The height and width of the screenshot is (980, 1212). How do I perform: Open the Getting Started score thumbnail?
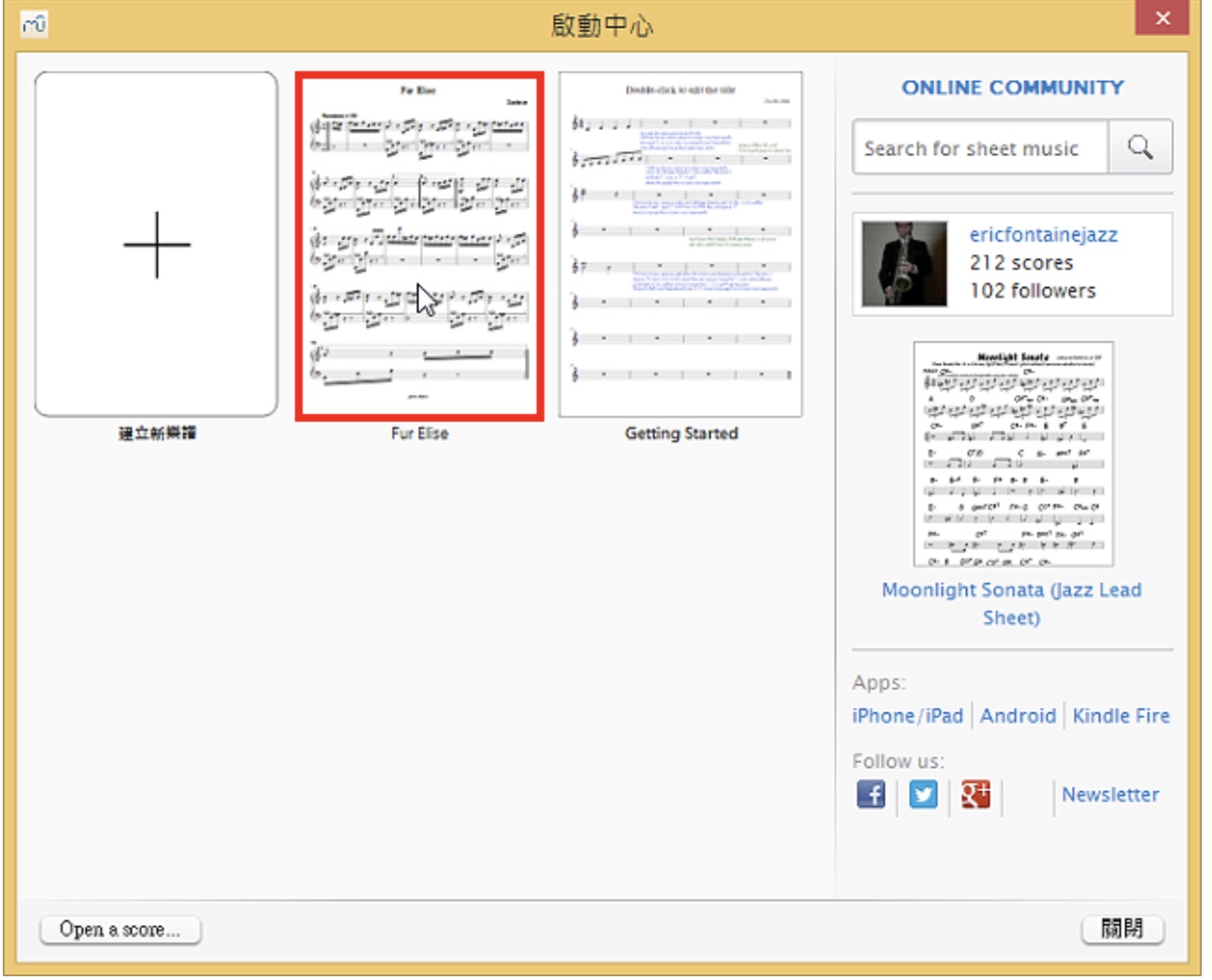pos(681,245)
